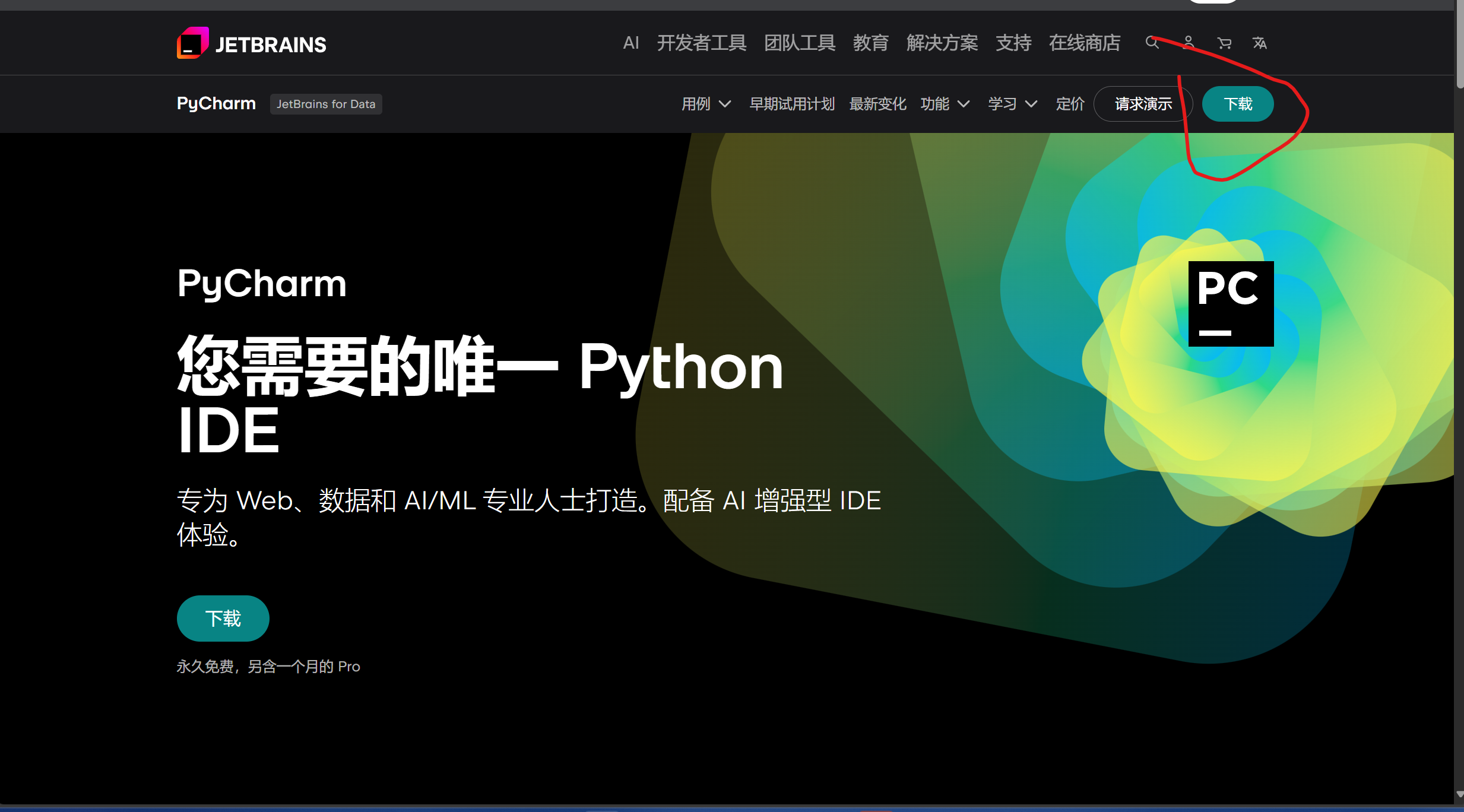Viewport: 1464px width, 812px height.
Task: Click the user account profile icon
Action: pyautogui.click(x=1188, y=43)
